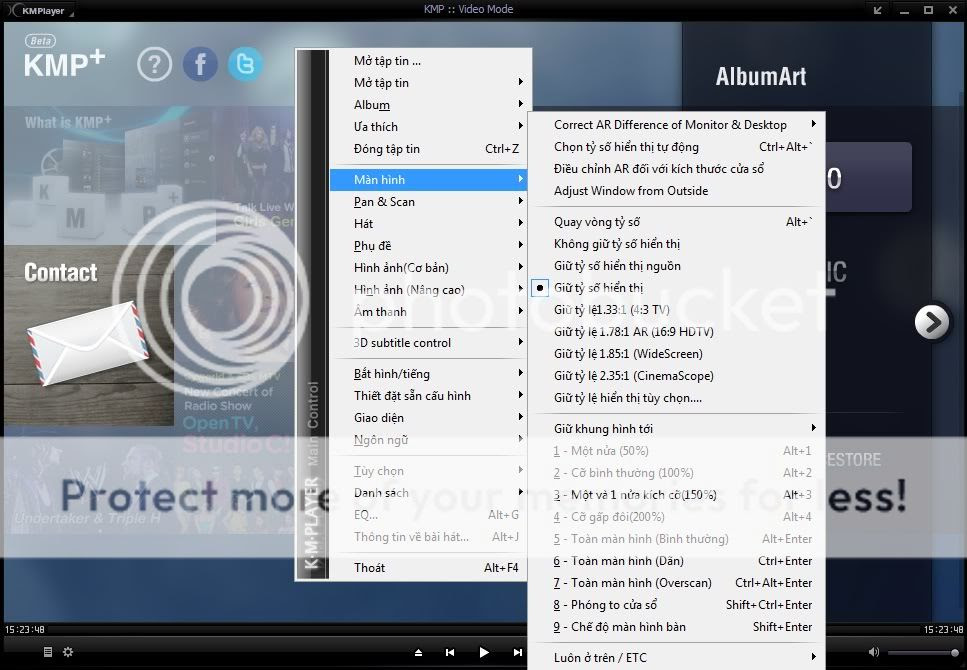Open the KMP+ help question-mark icon

click(x=154, y=64)
